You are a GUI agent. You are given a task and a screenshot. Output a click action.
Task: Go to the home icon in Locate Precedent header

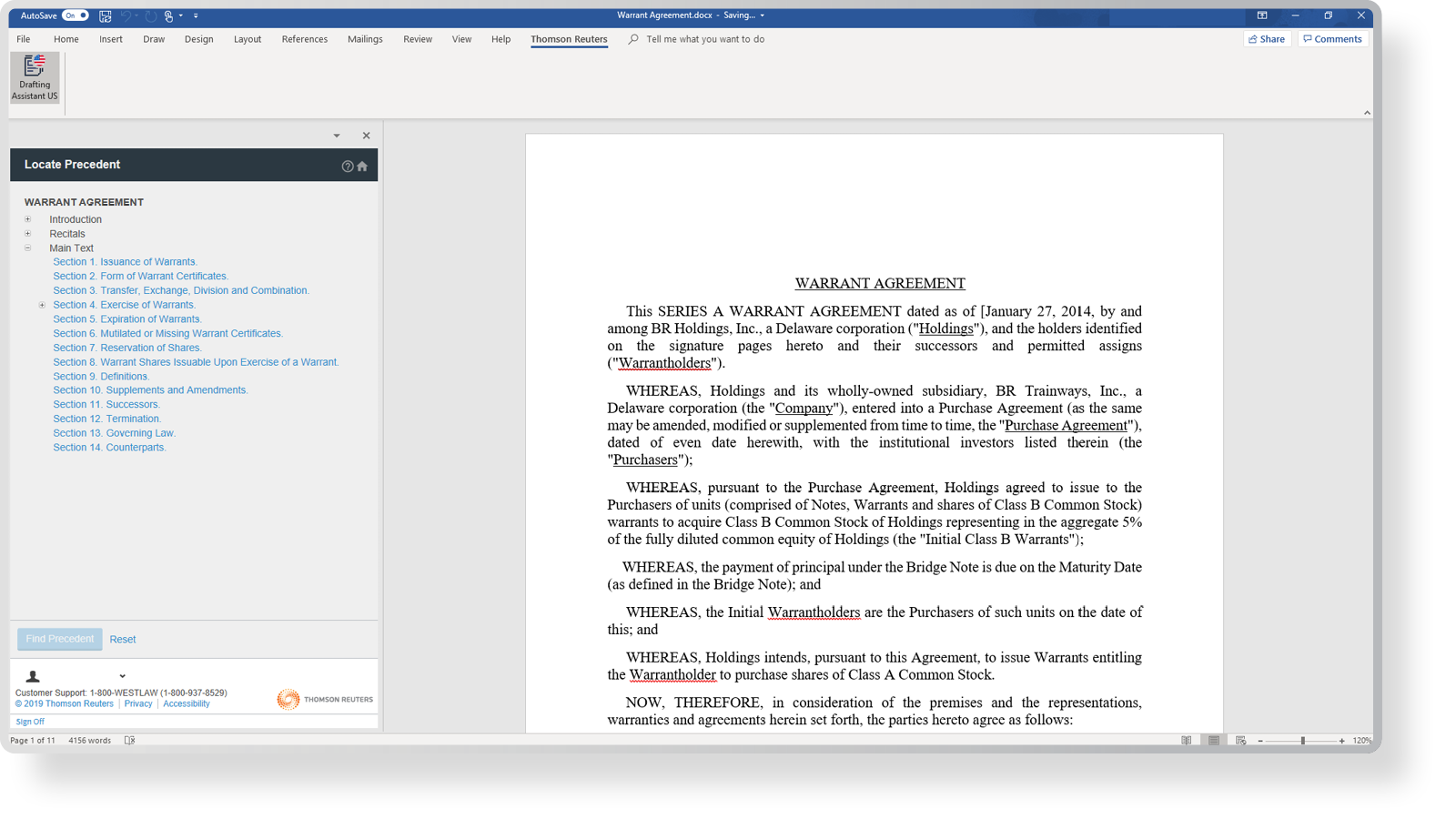point(362,167)
